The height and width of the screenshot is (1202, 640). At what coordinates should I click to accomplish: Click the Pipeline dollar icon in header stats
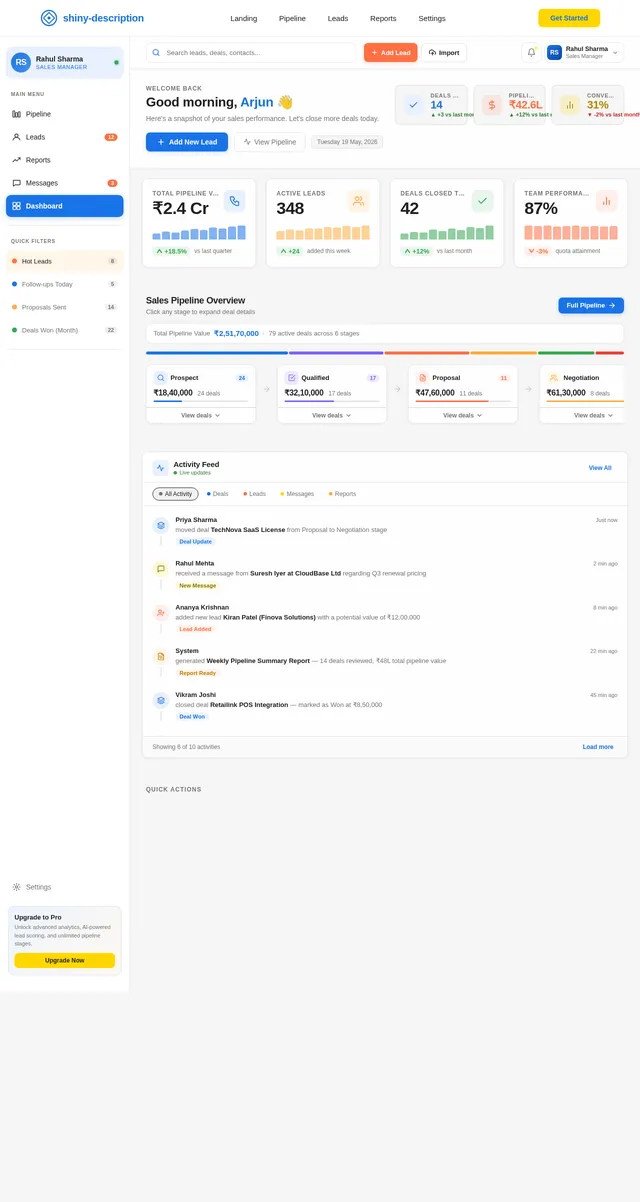(x=492, y=105)
